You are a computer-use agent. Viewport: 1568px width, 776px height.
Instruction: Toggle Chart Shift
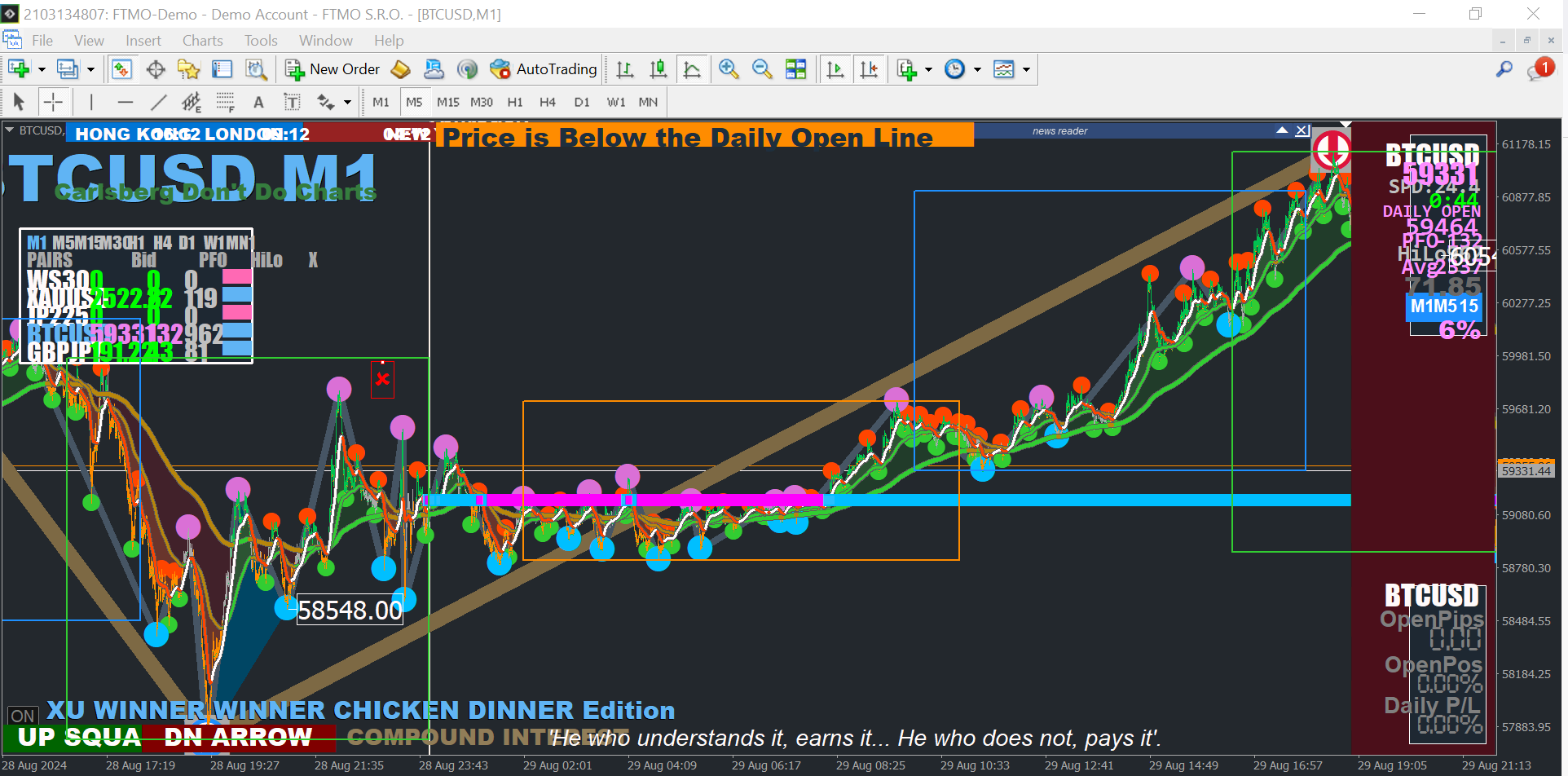pyautogui.click(x=869, y=69)
